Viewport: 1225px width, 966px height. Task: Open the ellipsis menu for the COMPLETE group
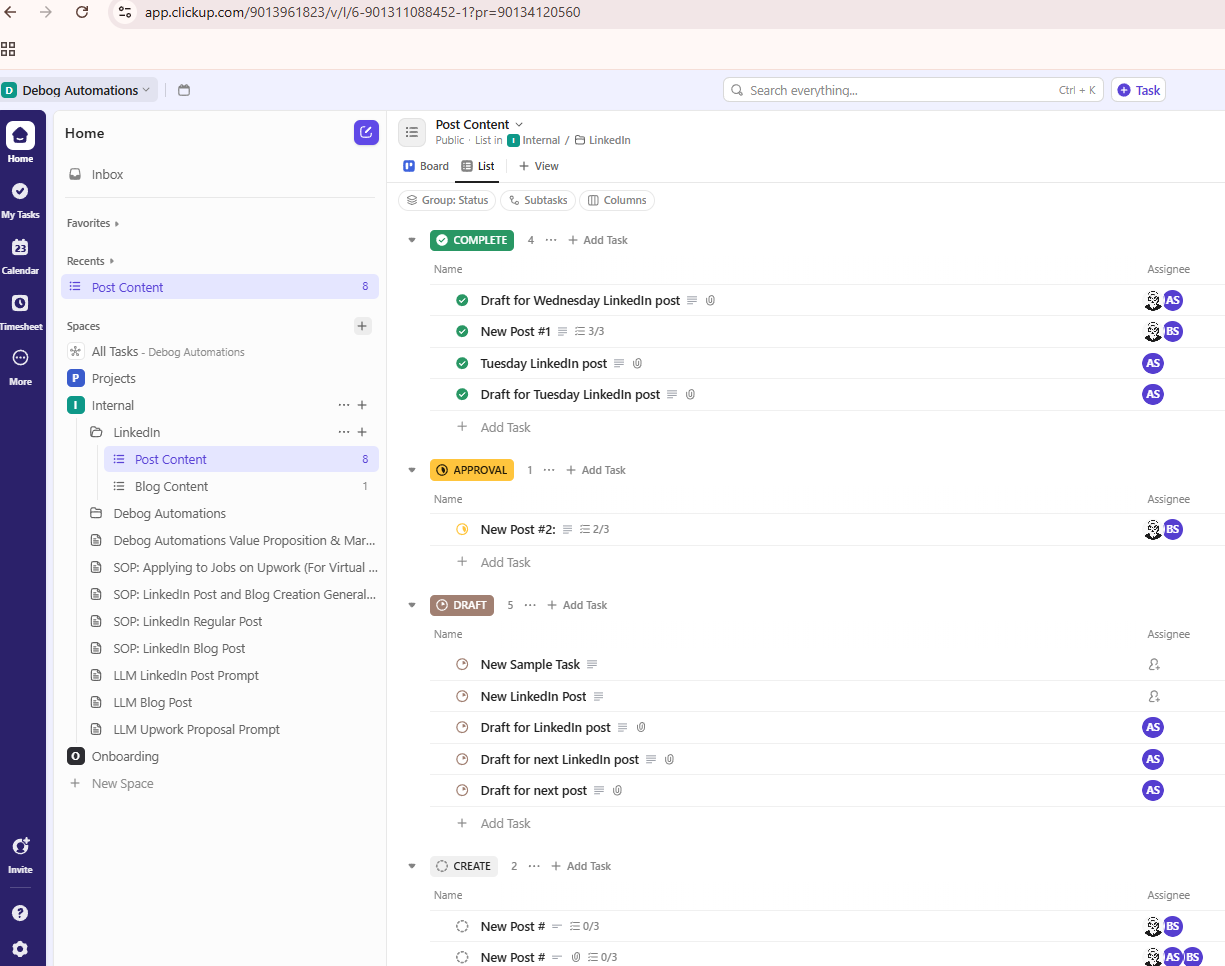tap(551, 240)
